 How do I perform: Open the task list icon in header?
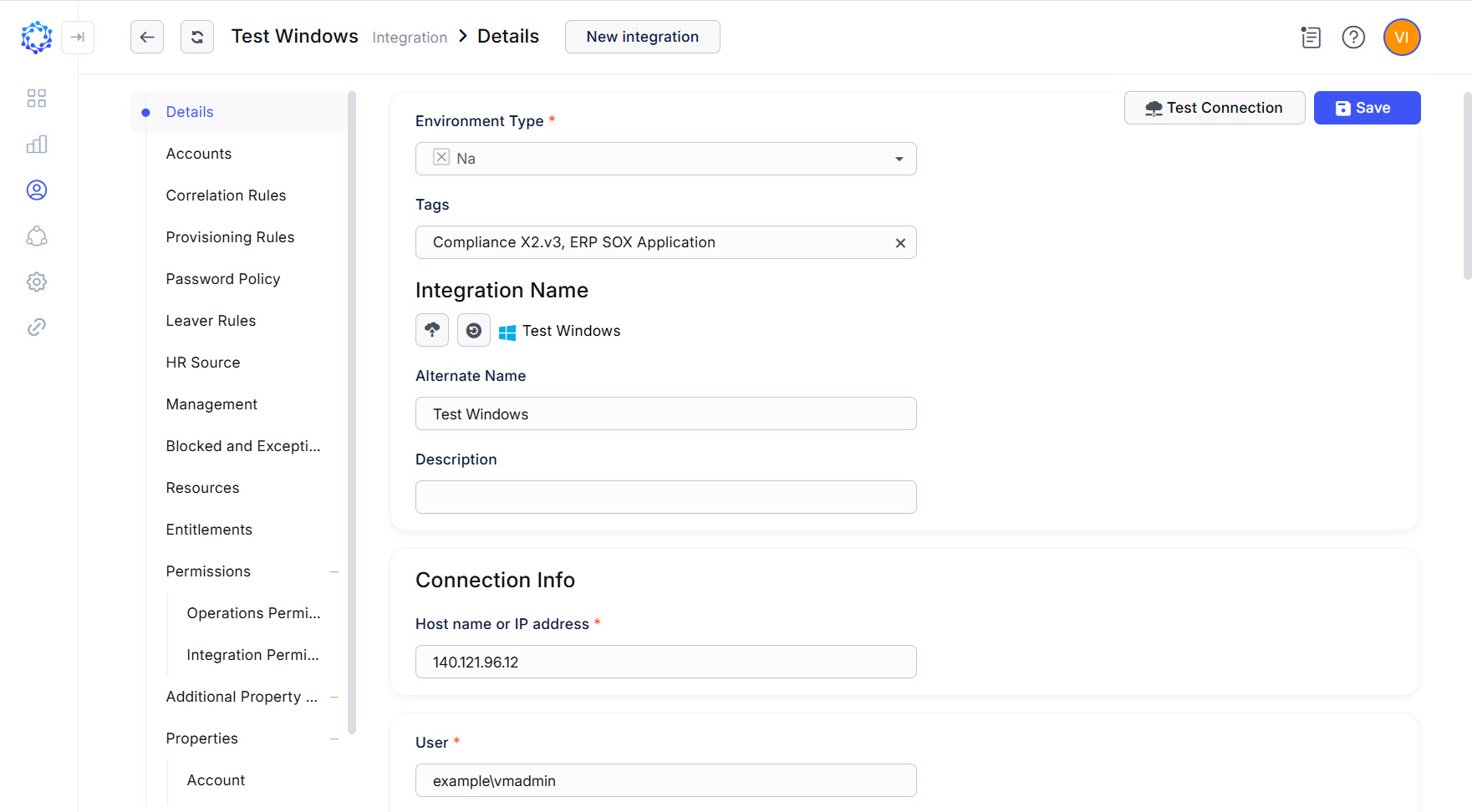point(1311,38)
